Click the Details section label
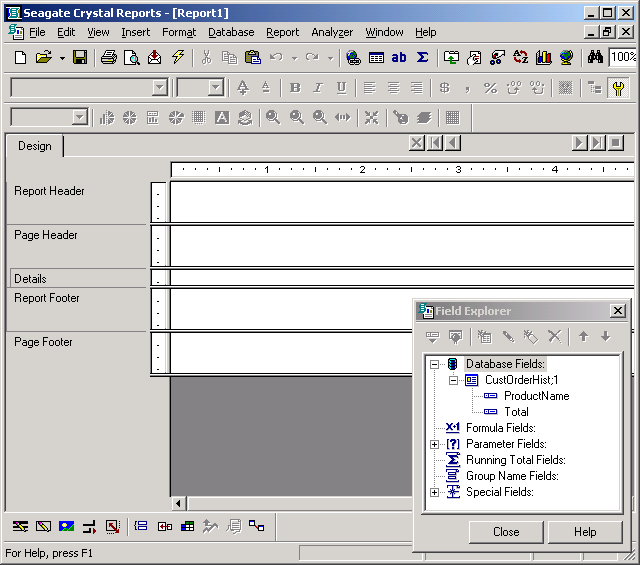640x565 pixels. 30,279
